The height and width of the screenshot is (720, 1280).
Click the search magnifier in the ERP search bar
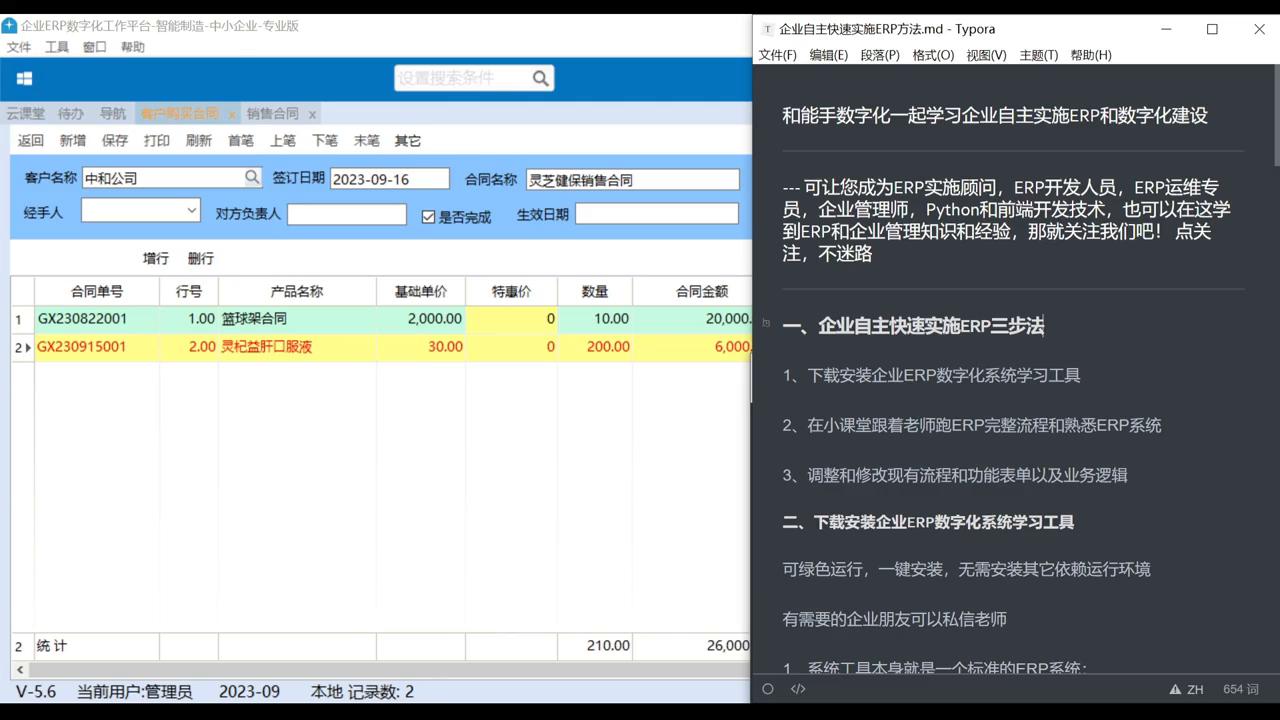pos(539,78)
